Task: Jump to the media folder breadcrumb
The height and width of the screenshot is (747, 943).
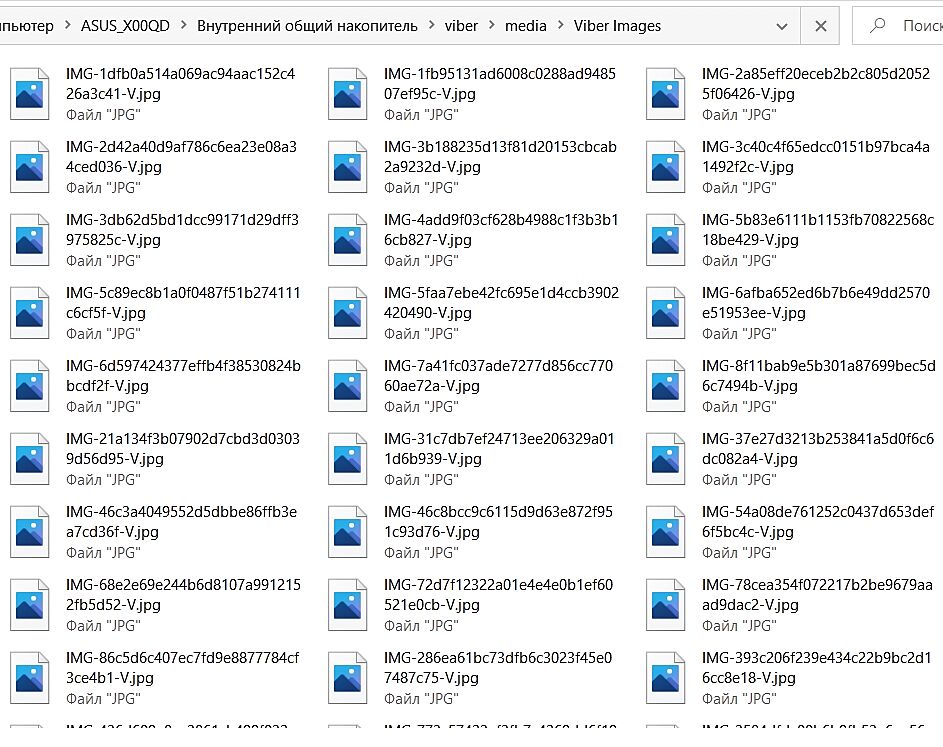Action: [x=525, y=26]
